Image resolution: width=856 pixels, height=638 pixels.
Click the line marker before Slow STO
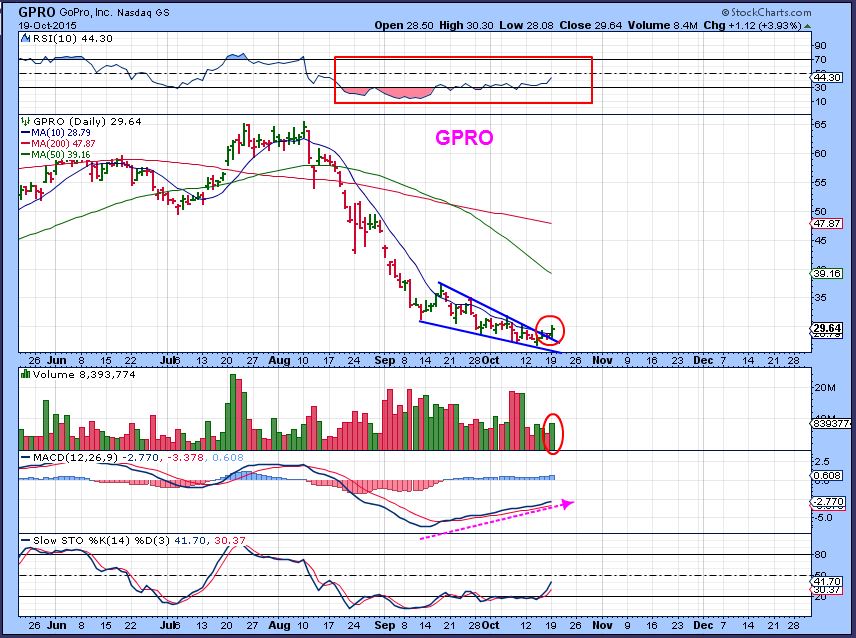tap(25, 540)
